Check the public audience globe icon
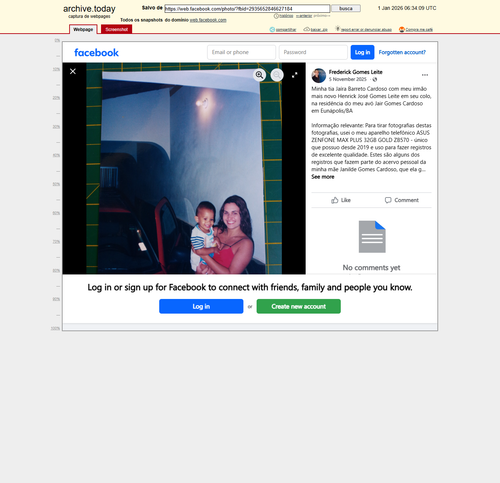500x483 pixels. [375, 79]
